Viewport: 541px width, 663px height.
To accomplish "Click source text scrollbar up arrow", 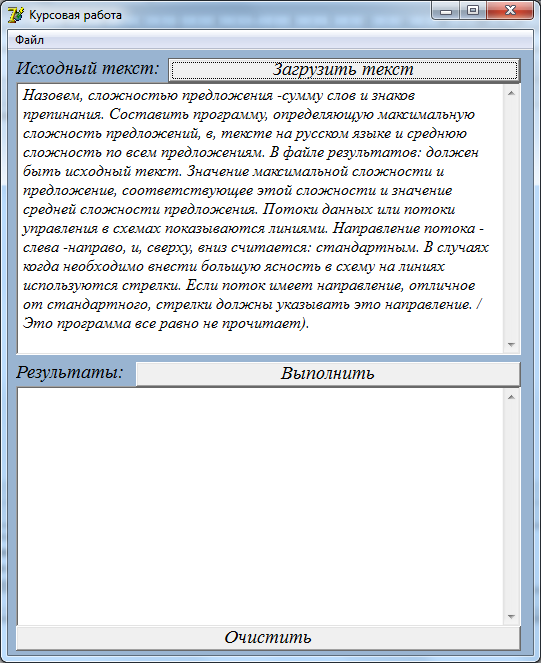I will point(511,93).
